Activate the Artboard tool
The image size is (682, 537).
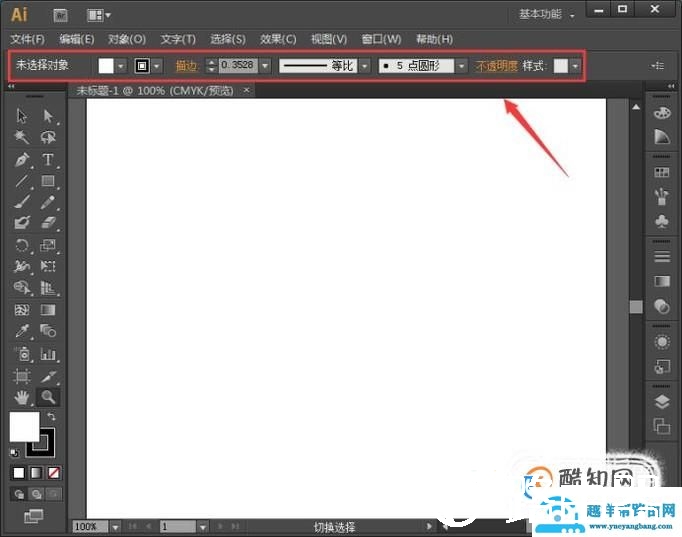click(x=22, y=376)
